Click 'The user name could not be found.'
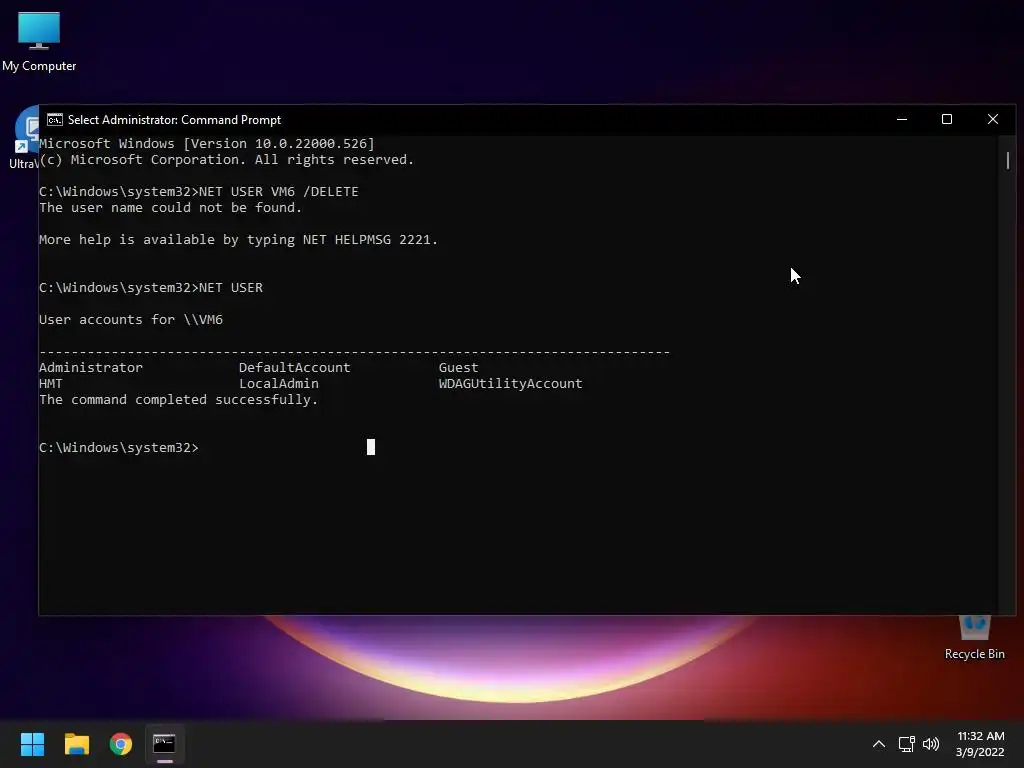Image resolution: width=1024 pixels, height=768 pixels. pos(170,208)
